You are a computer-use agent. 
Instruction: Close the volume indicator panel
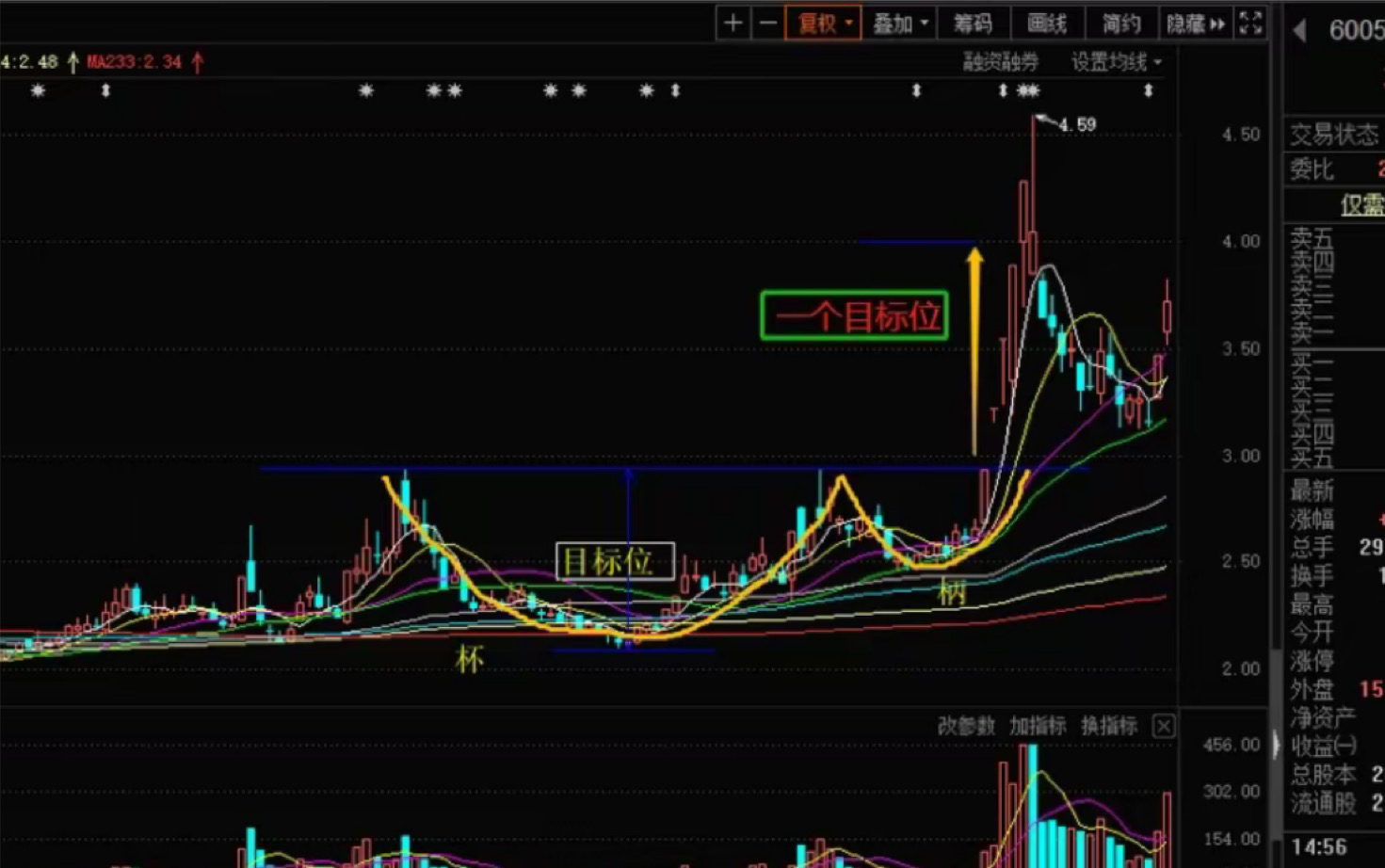pos(1164,726)
